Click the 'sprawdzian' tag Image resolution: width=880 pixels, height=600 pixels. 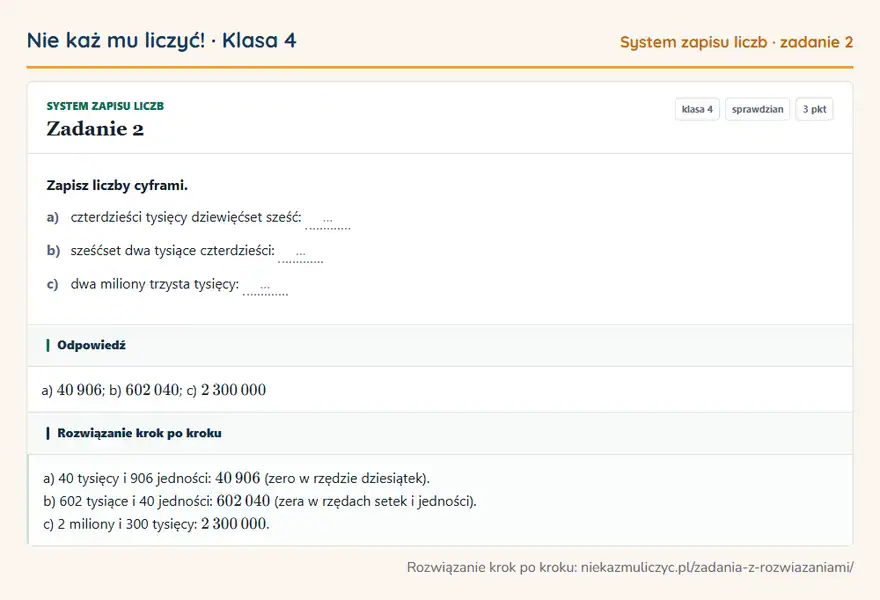(x=757, y=109)
